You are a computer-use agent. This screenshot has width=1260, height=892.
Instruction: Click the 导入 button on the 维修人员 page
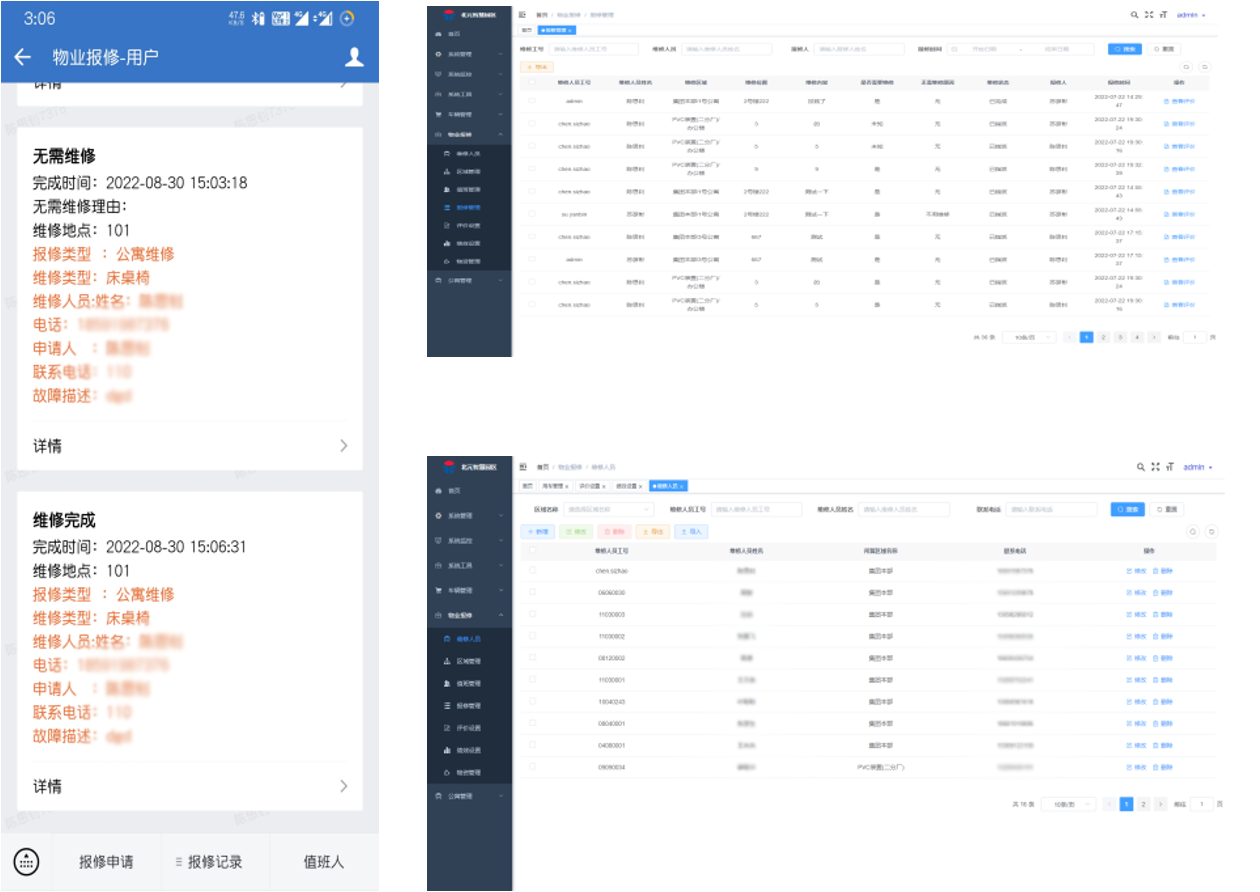click(x=690, y=532)
